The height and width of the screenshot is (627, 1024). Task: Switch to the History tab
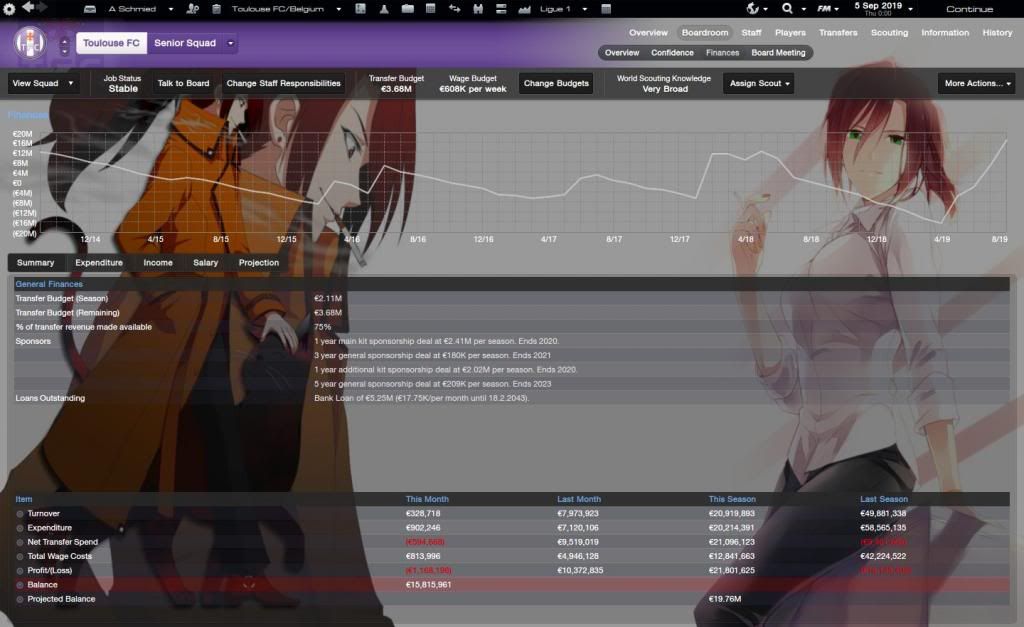click(997, 33)
